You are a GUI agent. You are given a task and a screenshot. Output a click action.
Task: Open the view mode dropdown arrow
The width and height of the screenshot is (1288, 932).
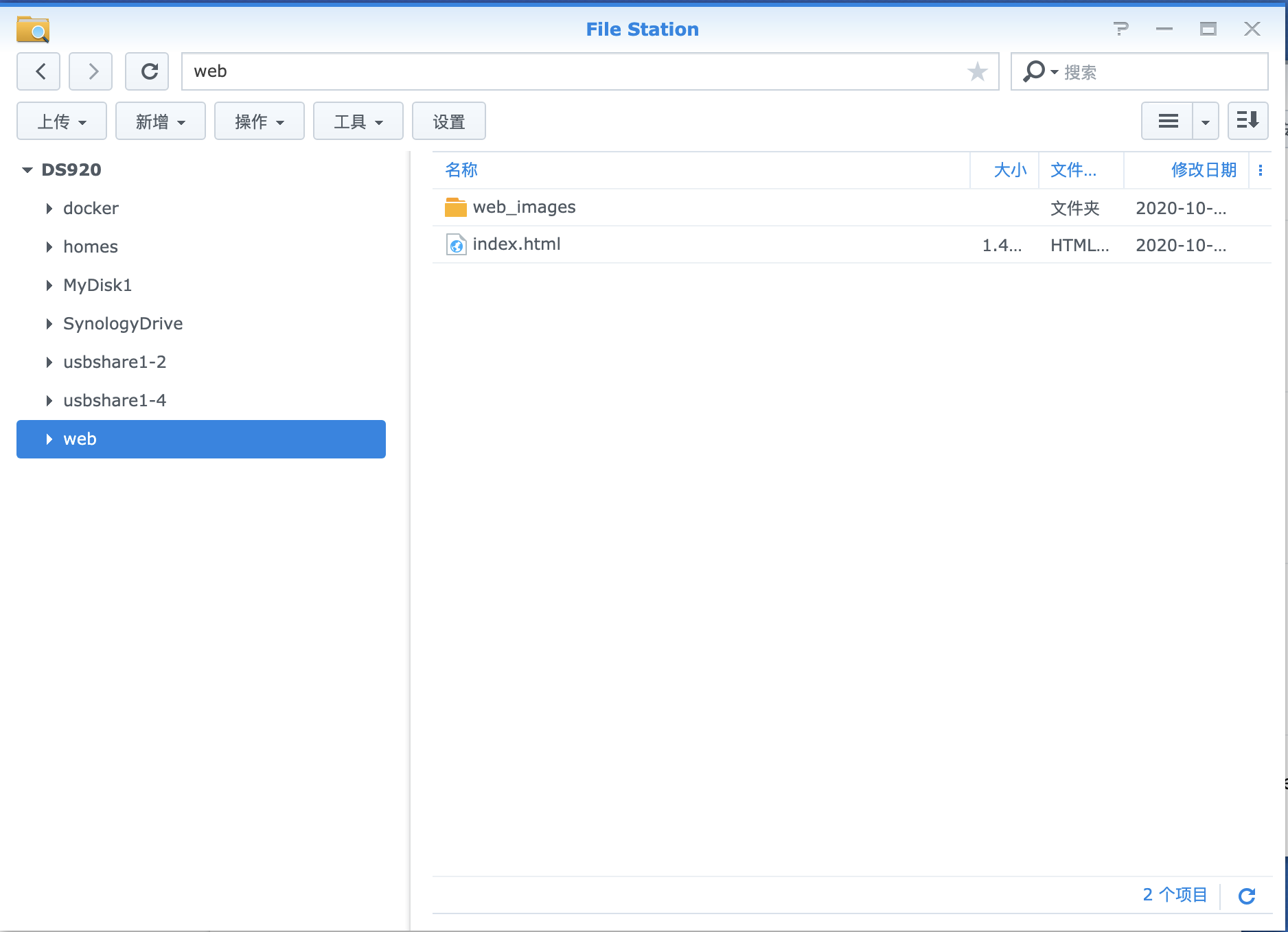[1206, 121]
